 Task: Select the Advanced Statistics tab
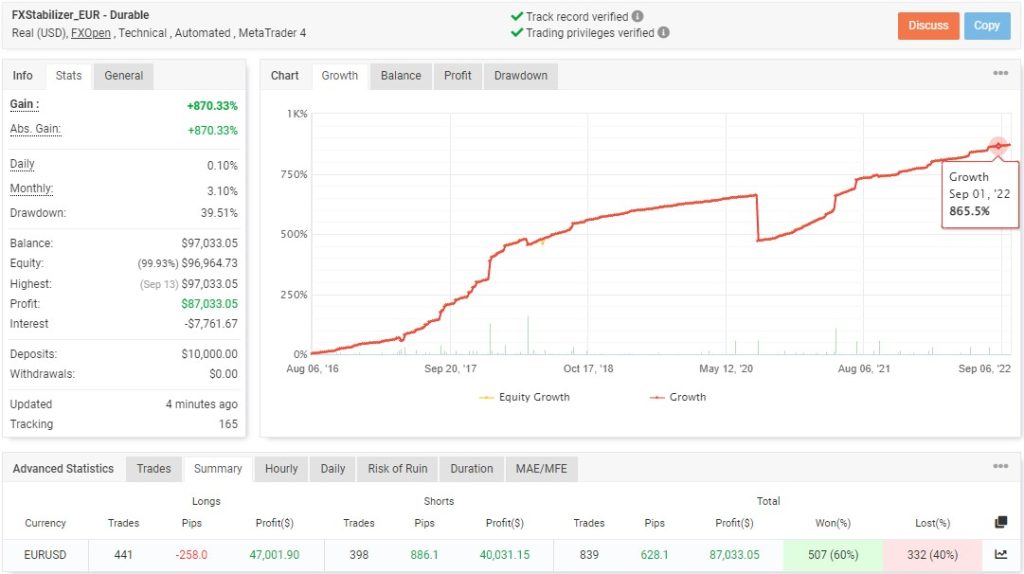coord(63,469)
